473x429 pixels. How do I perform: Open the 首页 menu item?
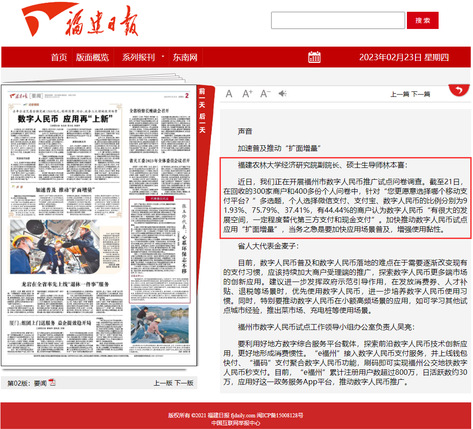pyautogui.click(x=59, y=57)
